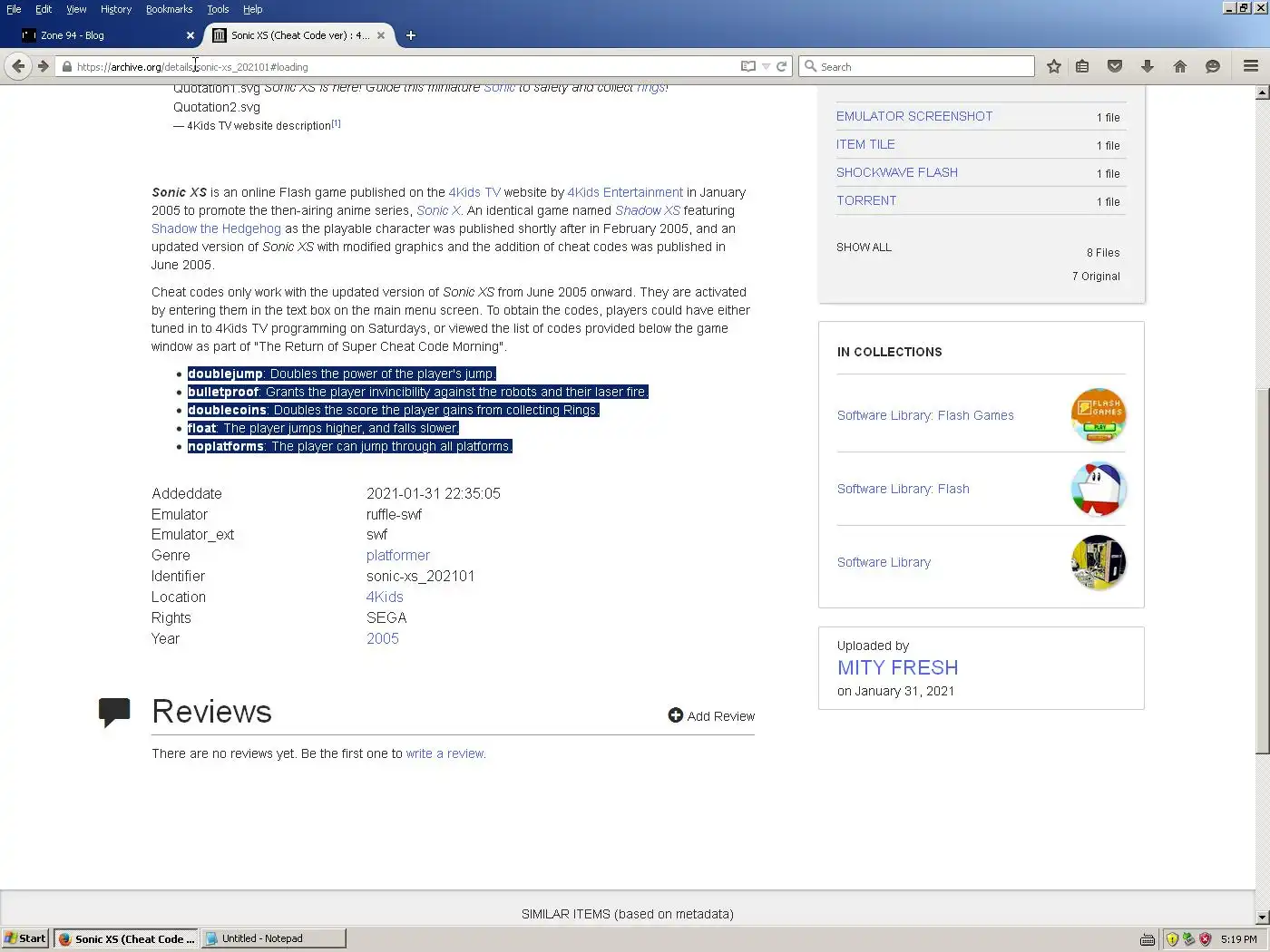Open a new tab with plus button
This screenshot has height=952, width=1270.
coord(410,35)
